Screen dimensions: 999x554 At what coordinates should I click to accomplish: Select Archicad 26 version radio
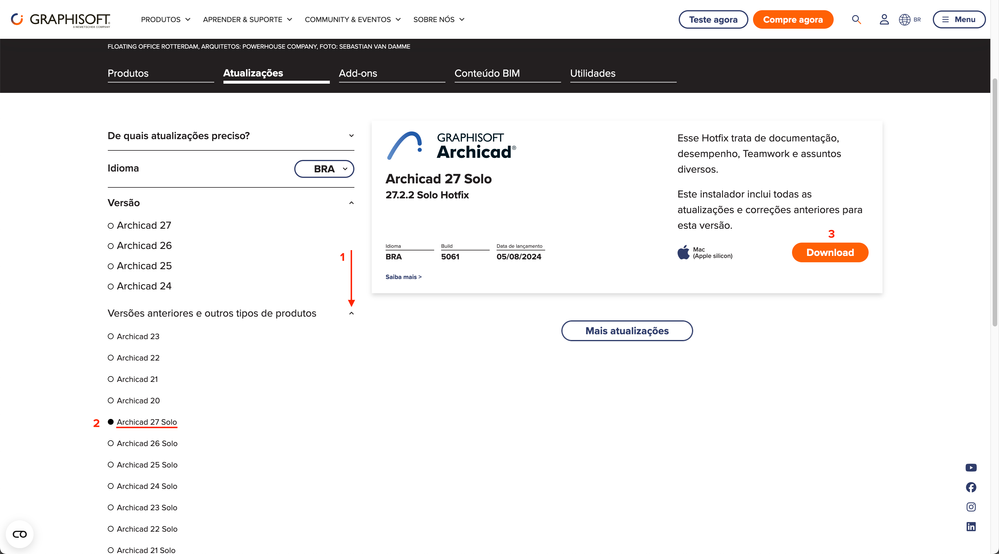[111, 246]
